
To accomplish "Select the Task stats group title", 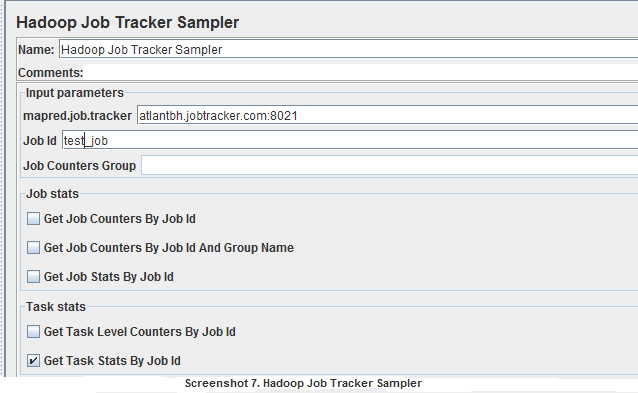I will [56, 307].
